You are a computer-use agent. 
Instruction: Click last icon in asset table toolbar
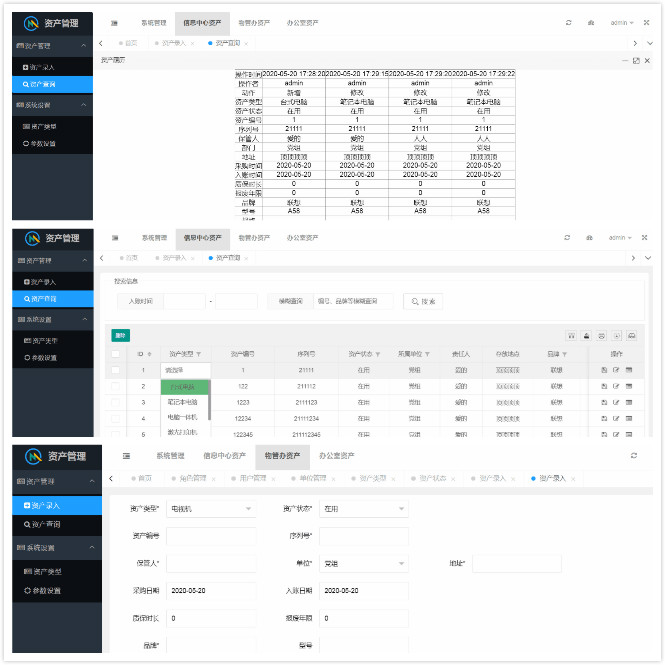click(631, 335)
